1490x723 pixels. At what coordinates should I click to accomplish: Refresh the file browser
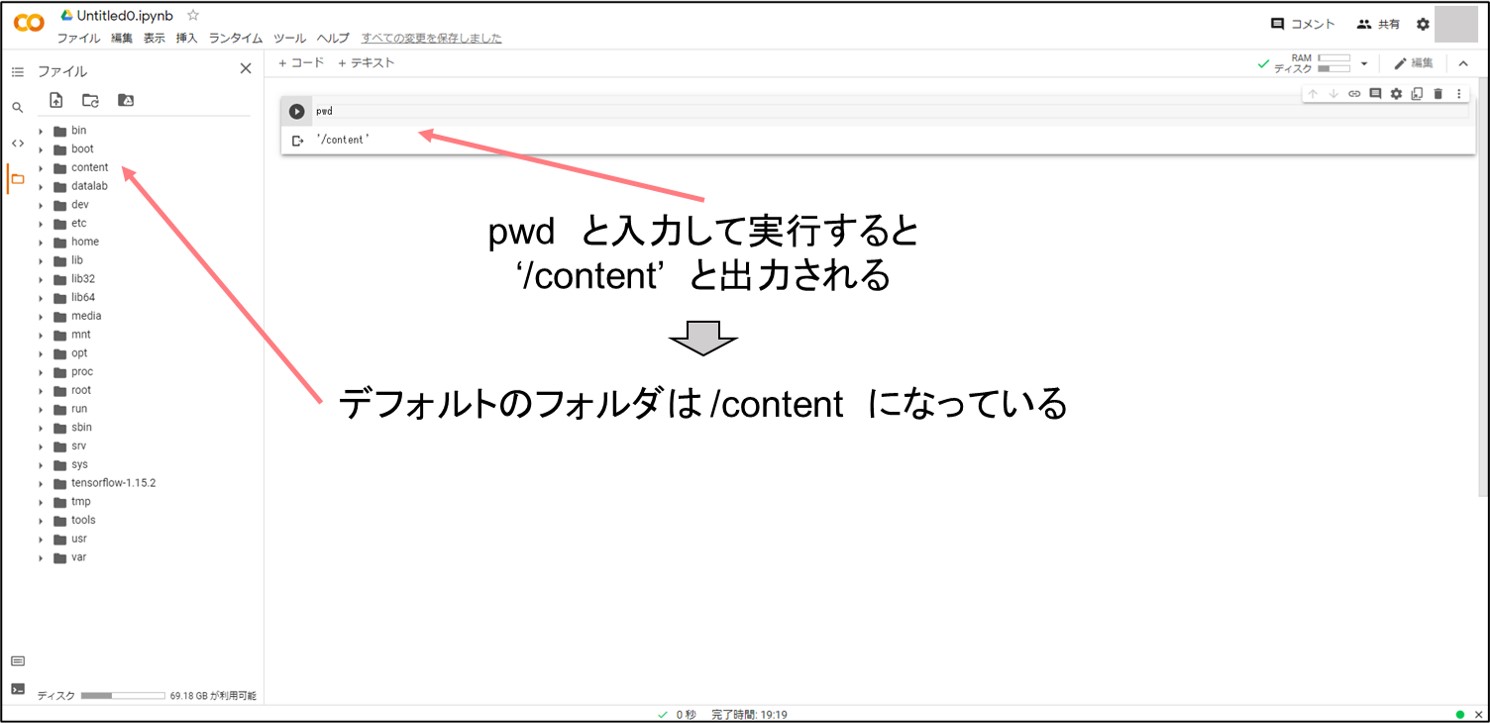tap(90, 100)
